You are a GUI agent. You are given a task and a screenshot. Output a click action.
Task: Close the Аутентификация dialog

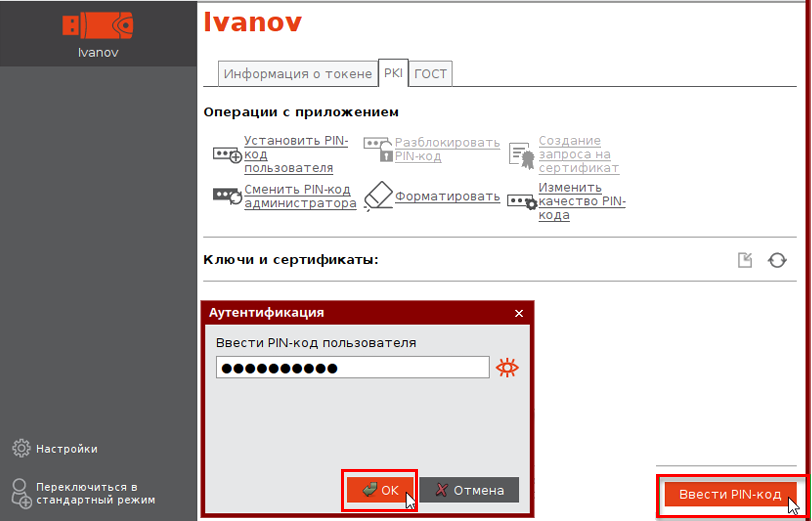(x=518, y=313)
